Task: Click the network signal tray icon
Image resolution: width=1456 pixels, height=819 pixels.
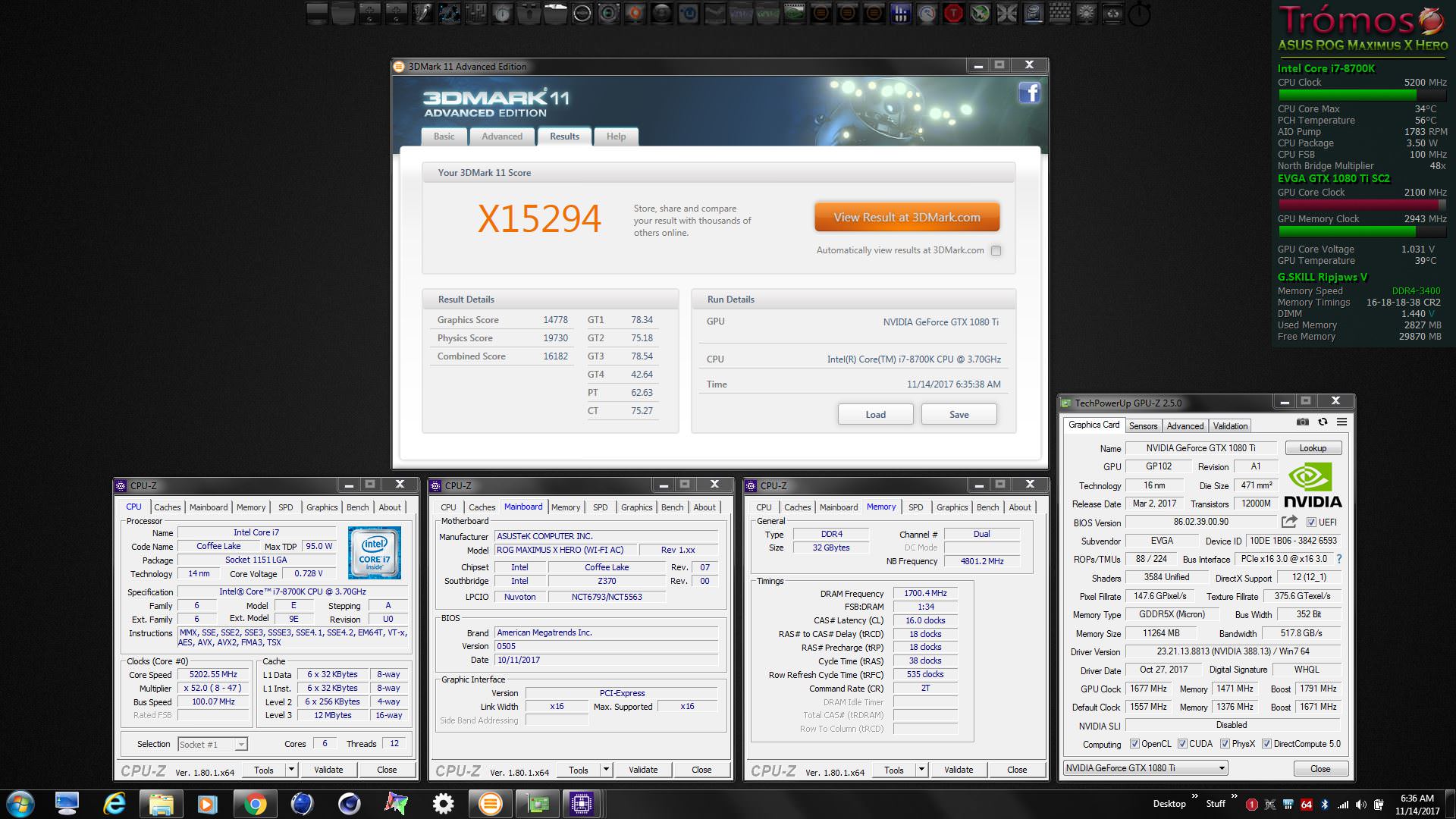Action: pyautogui.click(x=1343, y=805)
